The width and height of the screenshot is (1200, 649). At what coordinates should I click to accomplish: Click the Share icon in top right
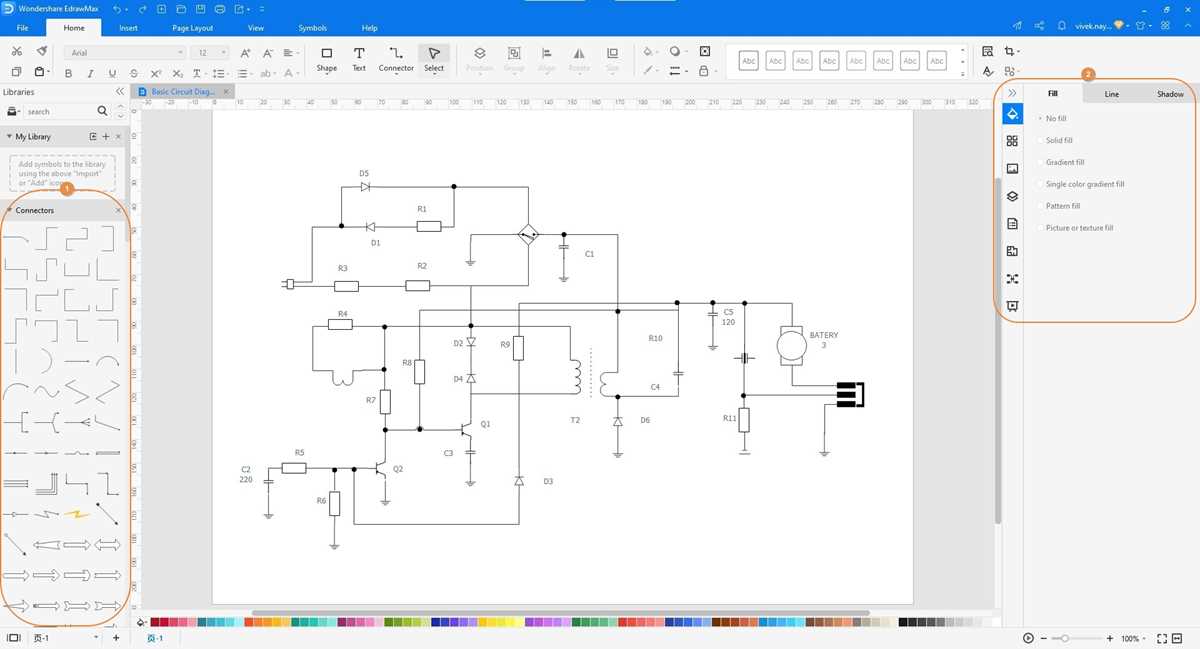1040,25
